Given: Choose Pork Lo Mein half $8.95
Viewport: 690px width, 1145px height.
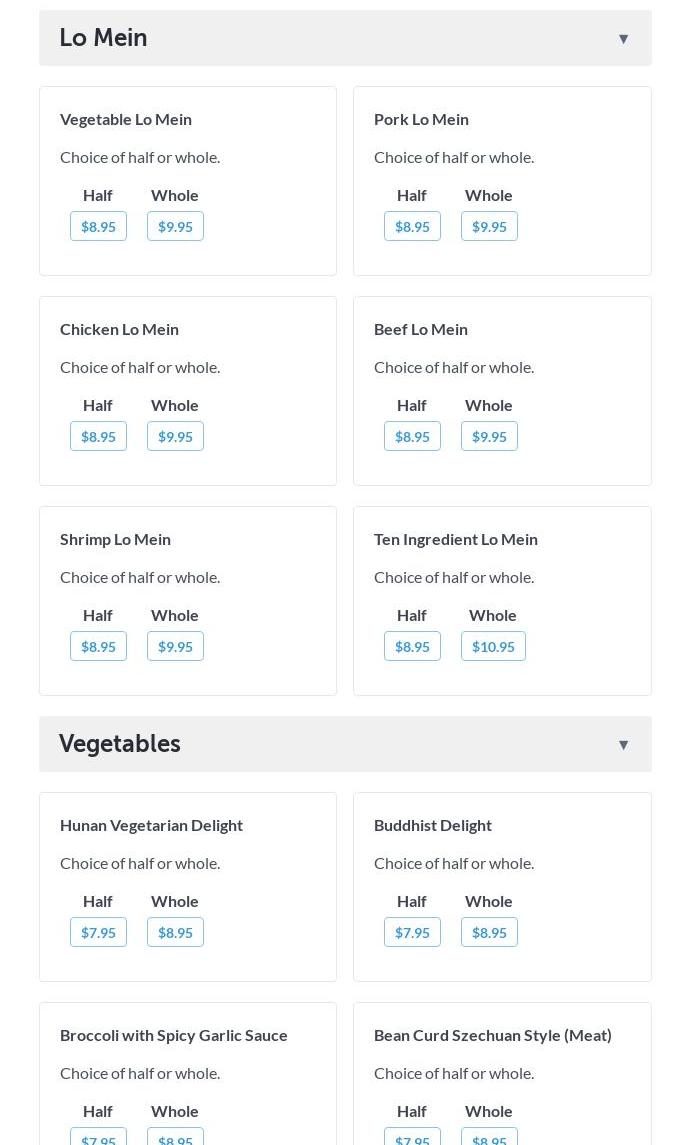Looking at the screenshot, I should (x=412, y=227).
